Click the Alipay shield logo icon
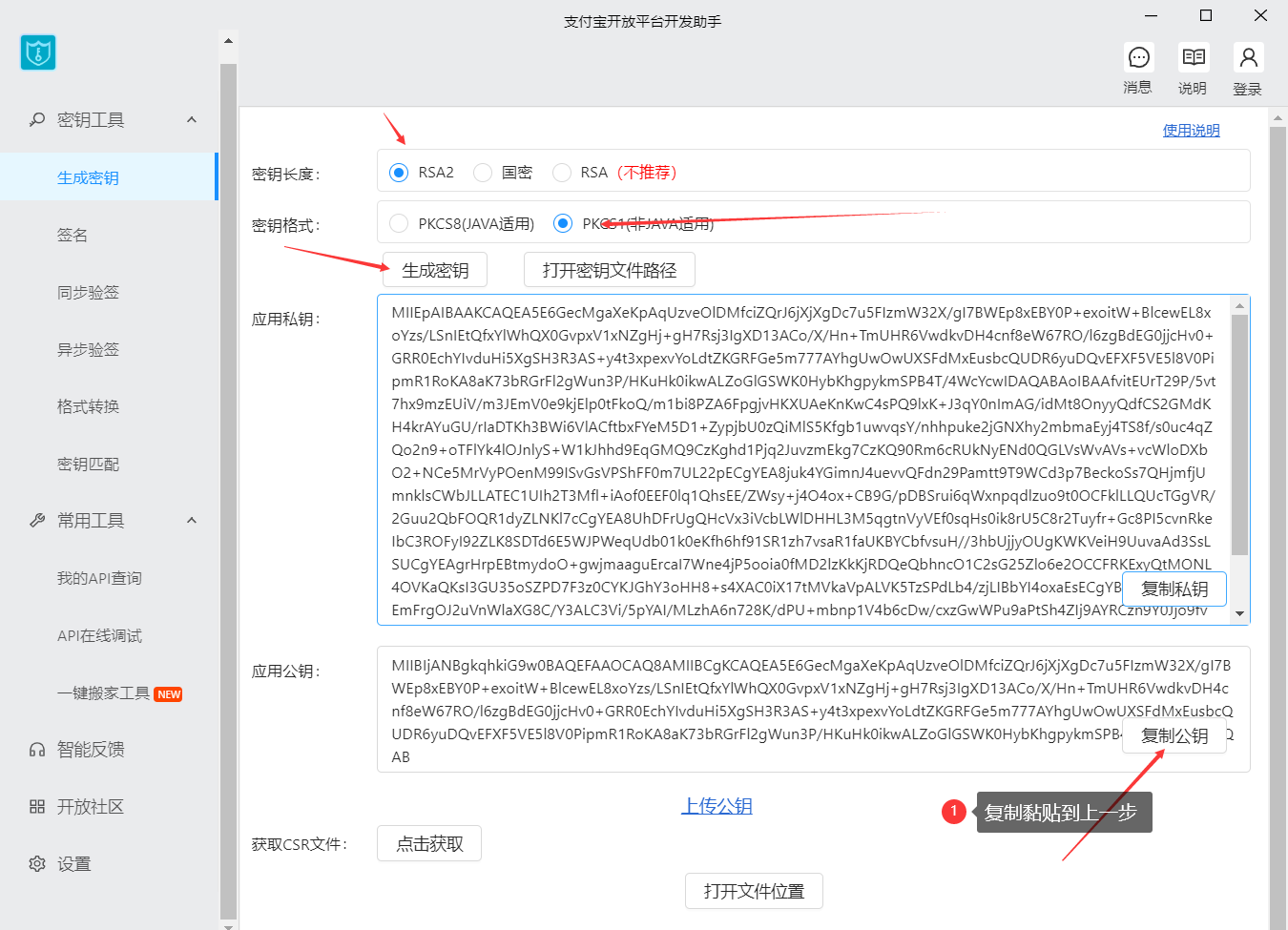The height and width of the screenshot is (930, 1288). (38, 52)
